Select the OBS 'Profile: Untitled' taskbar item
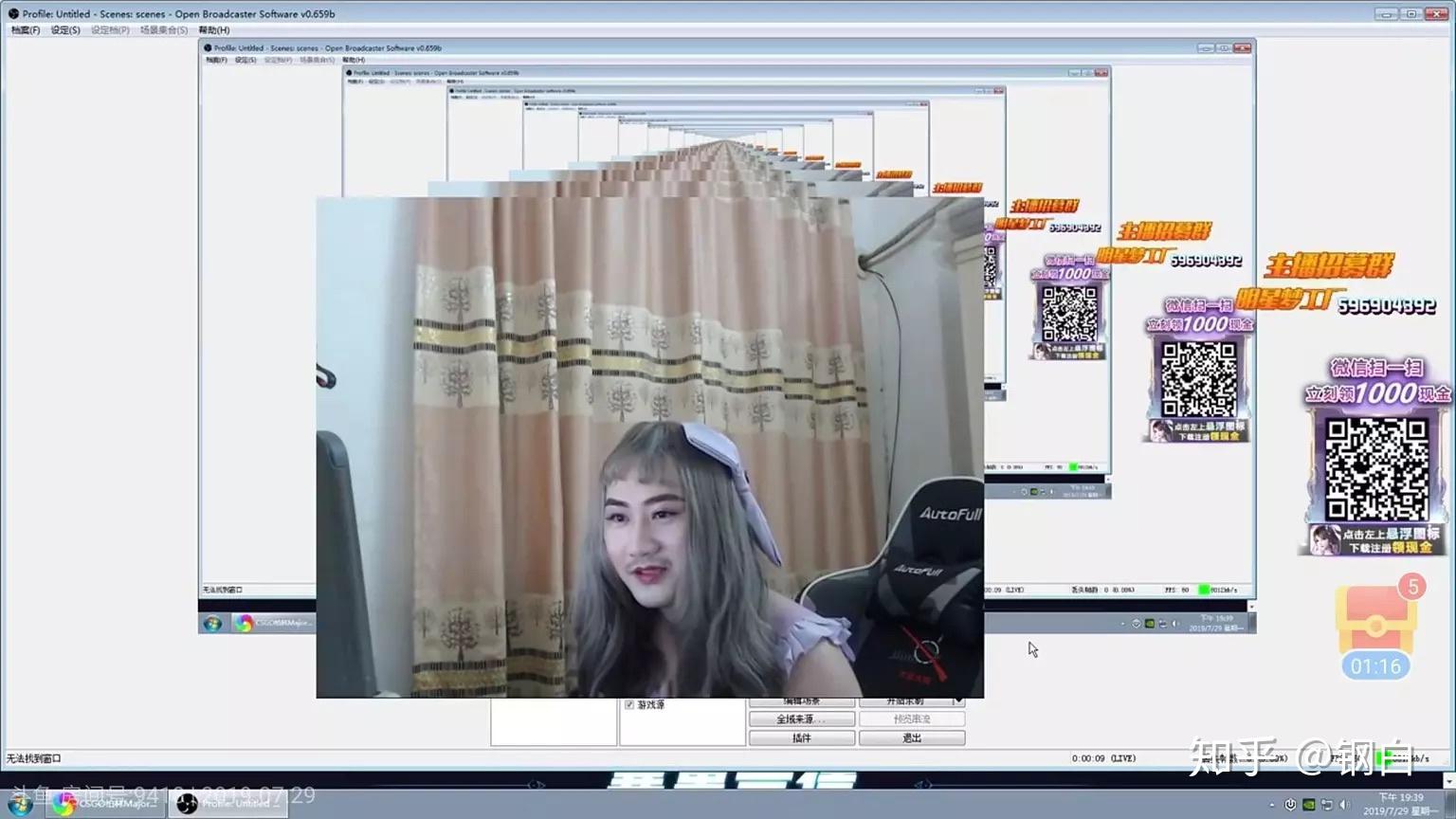The image size is (1456, 819). coord(227,802)
